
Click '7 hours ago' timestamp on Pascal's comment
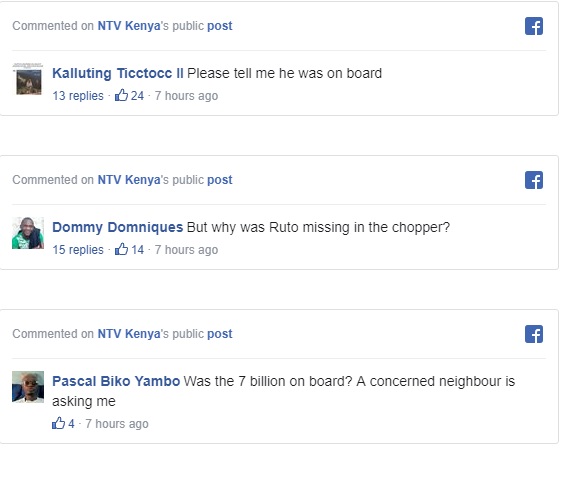point(117,423)
